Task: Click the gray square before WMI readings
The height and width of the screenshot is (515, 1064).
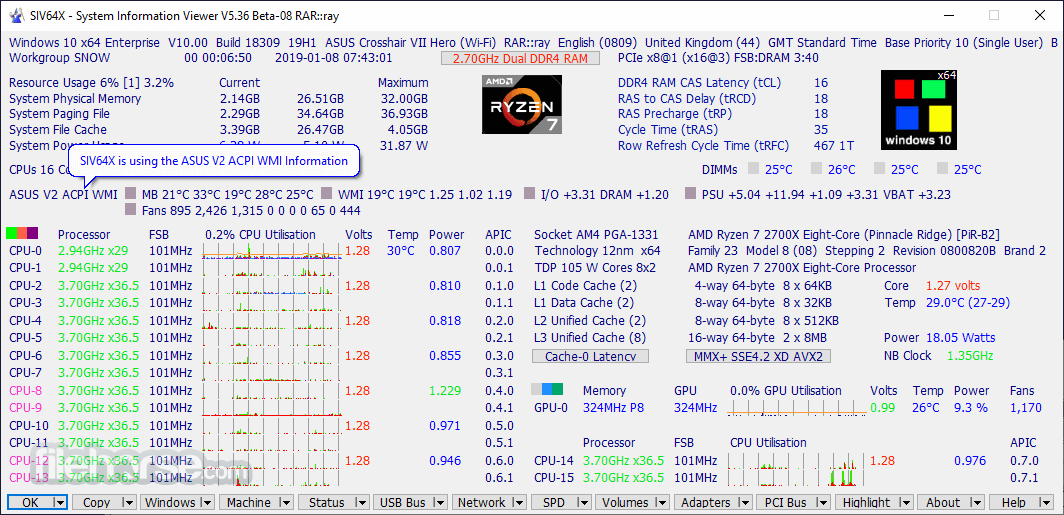Action: 326,195
